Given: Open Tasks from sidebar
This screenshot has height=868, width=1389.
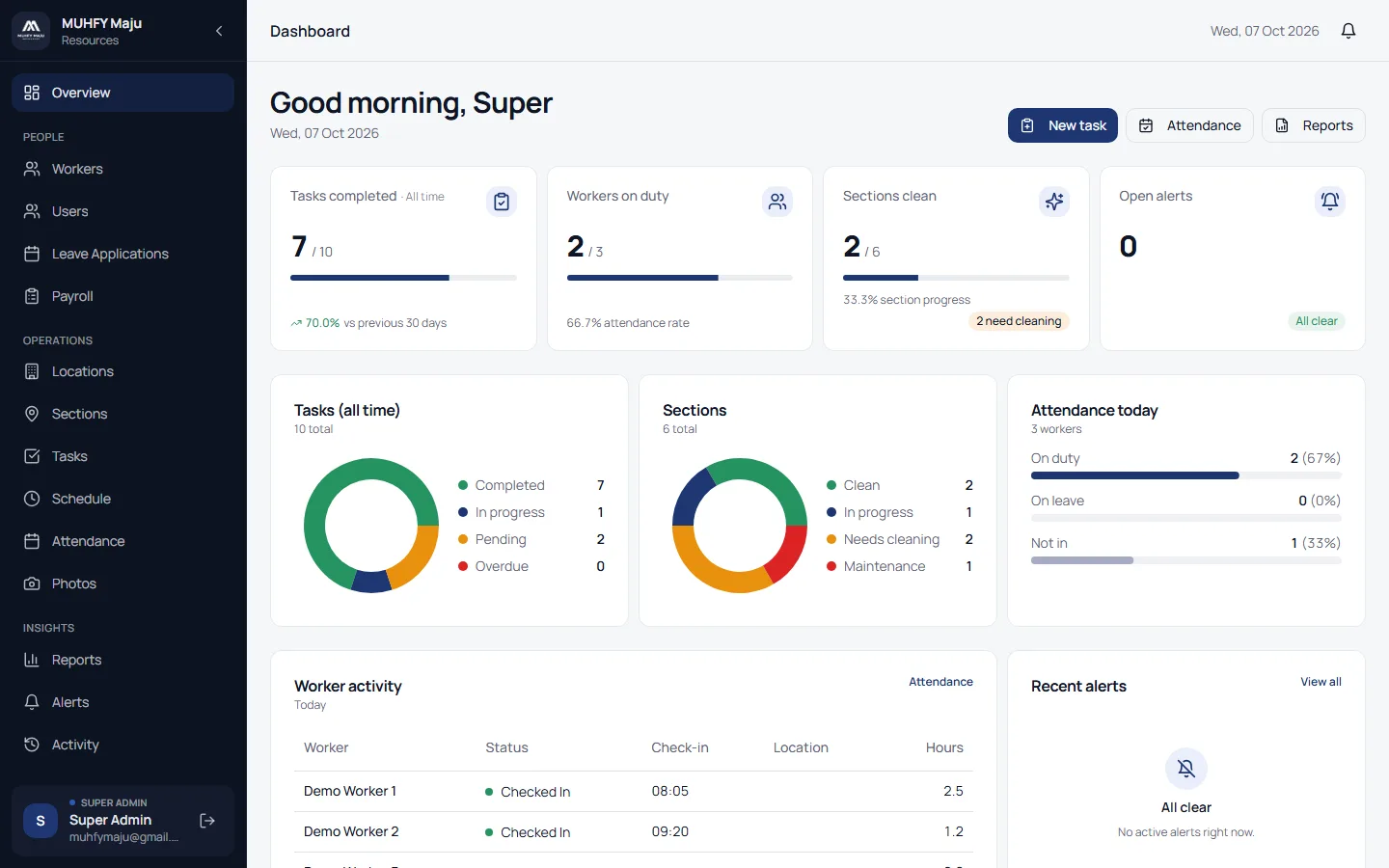Looking at the screenshot, I should pyautogui.click(x=123, y=456).
